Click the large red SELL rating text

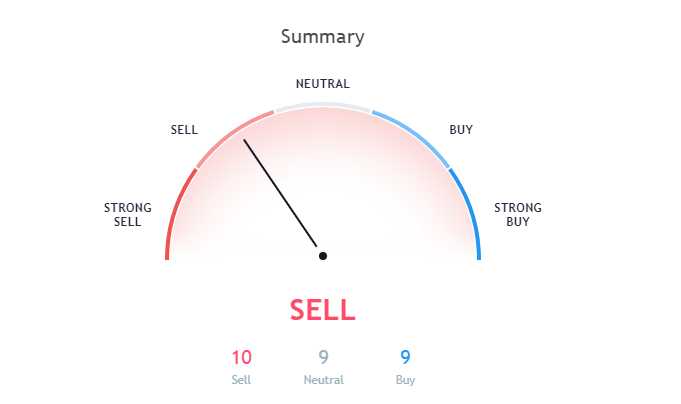coord(323,310)
